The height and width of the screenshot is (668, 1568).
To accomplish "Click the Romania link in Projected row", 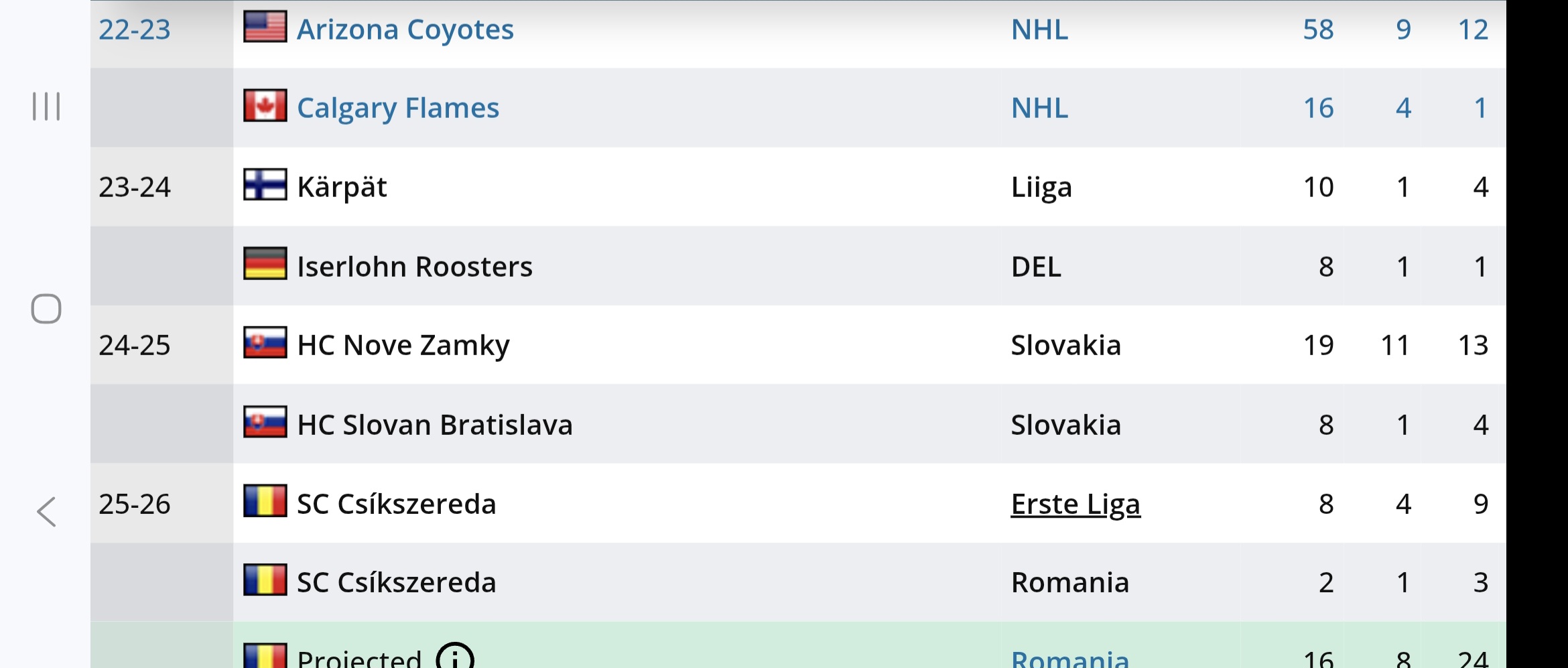I will (x=1069, y=659).
